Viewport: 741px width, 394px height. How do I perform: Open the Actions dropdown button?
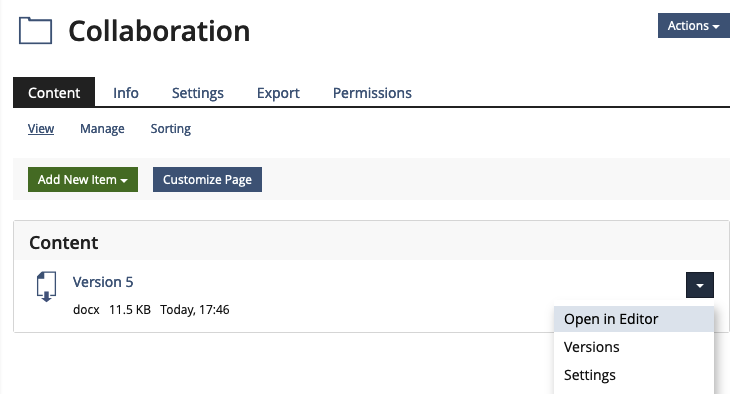pos(693,26)
